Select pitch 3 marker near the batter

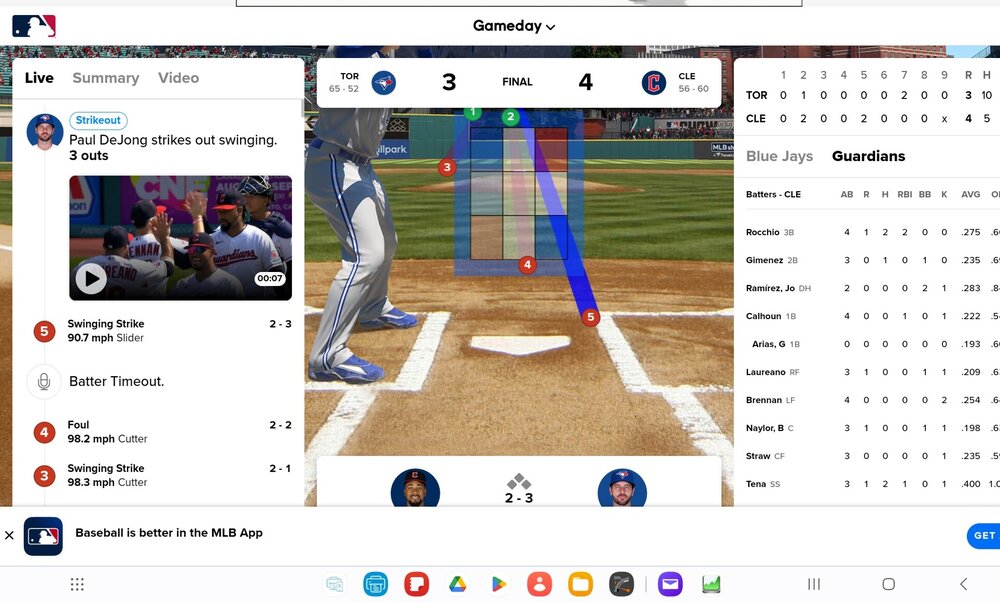coord(447,168)
